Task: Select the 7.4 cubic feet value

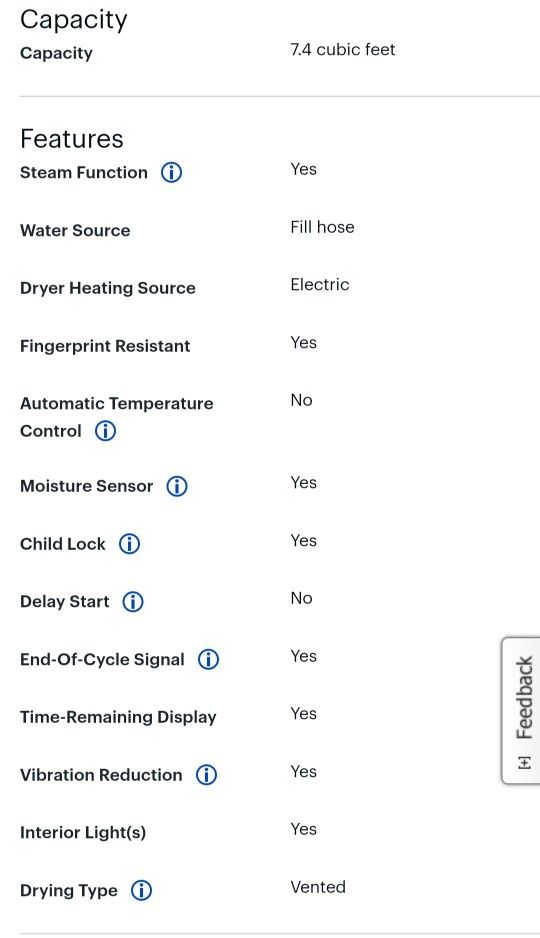Action: pos(343,49)
